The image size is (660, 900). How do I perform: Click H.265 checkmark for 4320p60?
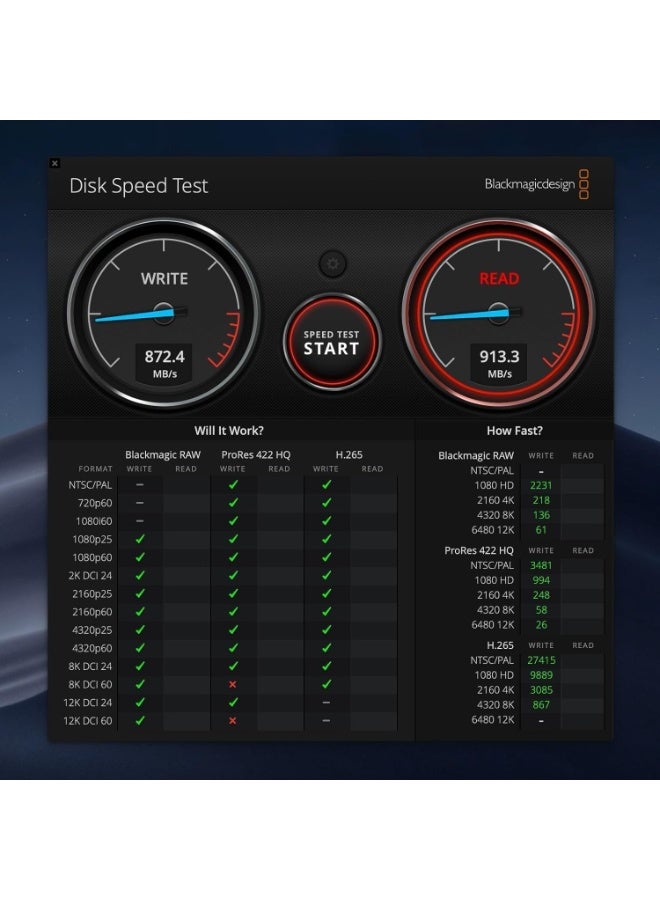(326, 647)
